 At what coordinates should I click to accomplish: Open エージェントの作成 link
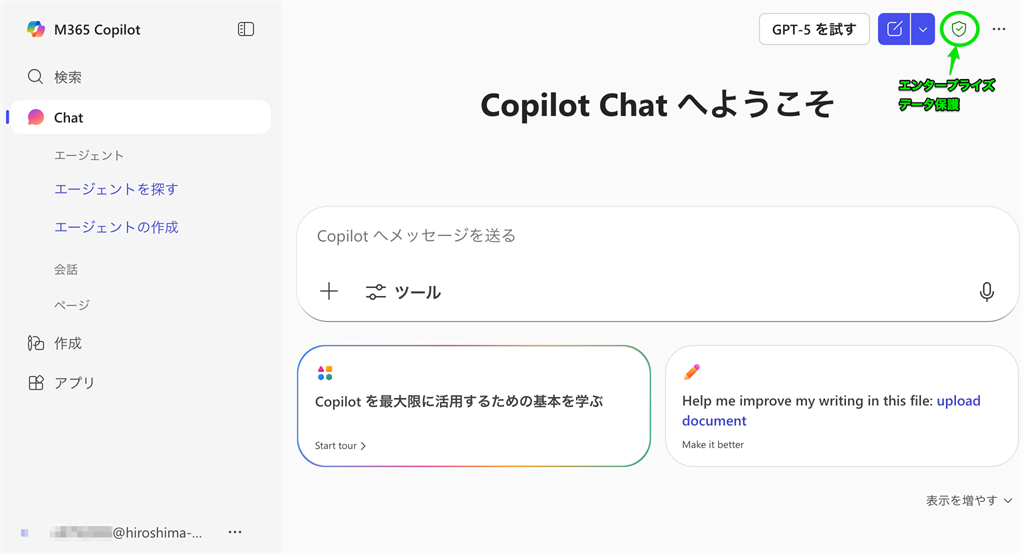[116, 227]
